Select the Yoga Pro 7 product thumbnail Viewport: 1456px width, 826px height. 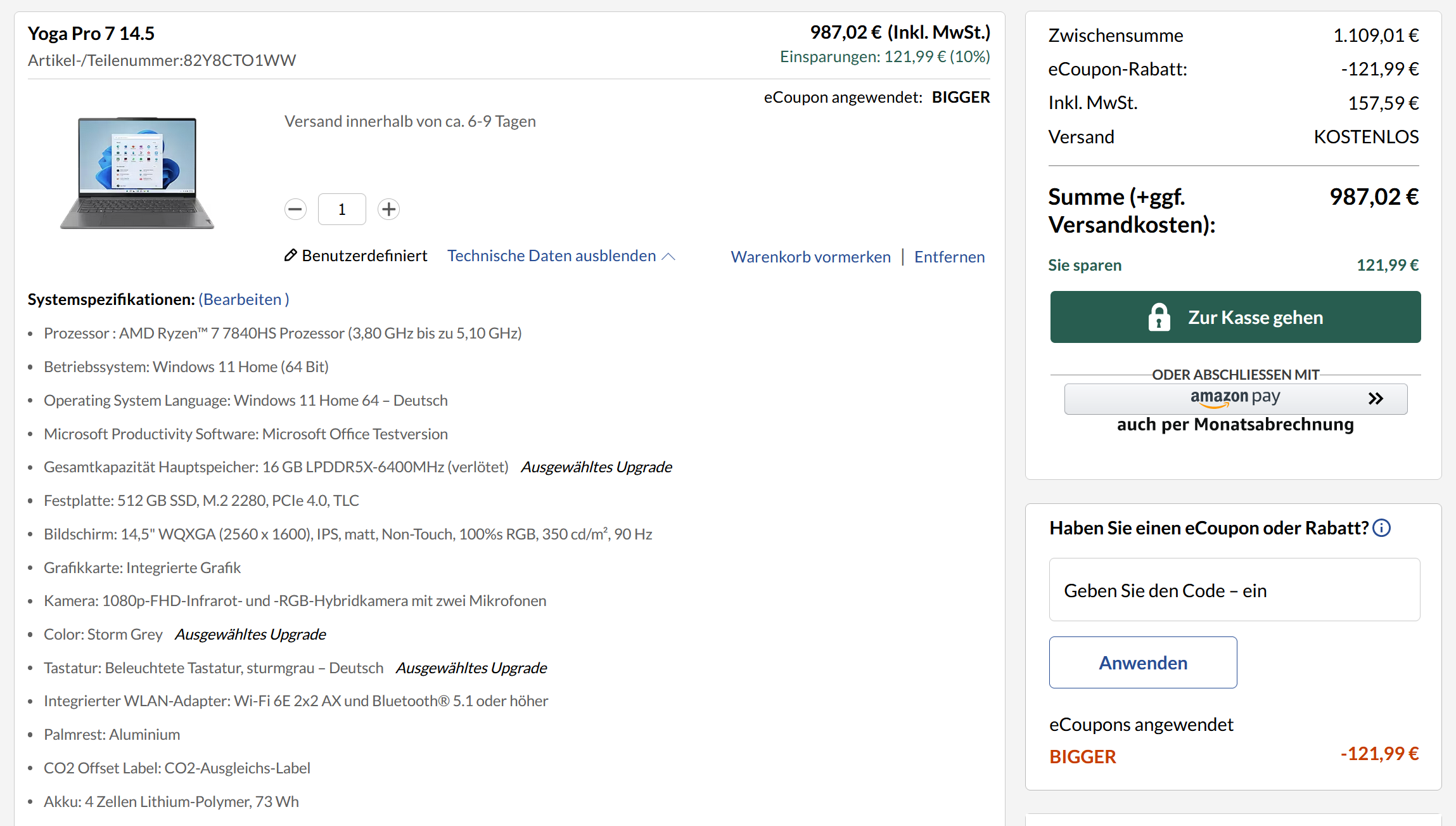pos(135,173)
